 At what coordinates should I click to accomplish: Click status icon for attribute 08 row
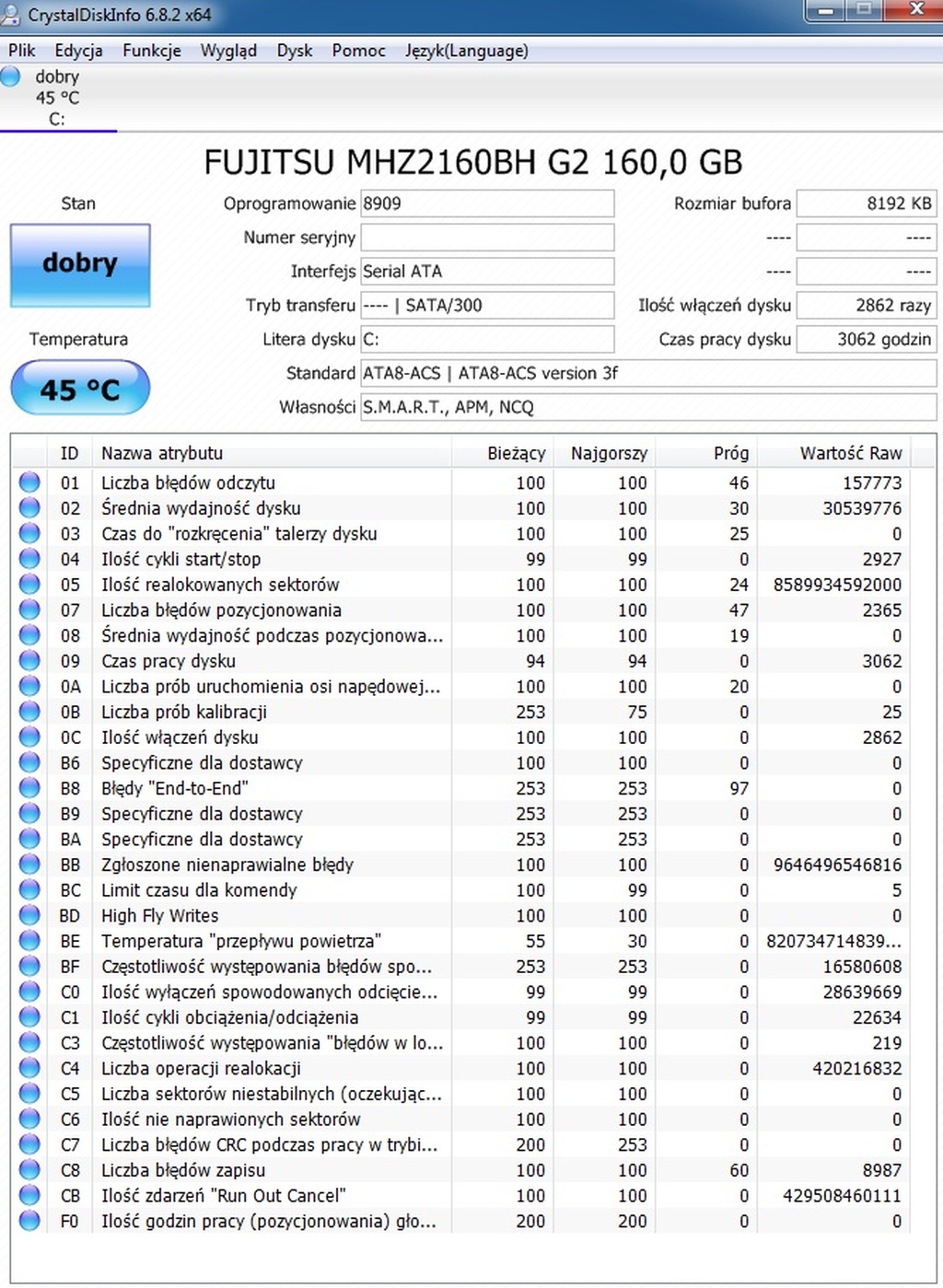29,634
